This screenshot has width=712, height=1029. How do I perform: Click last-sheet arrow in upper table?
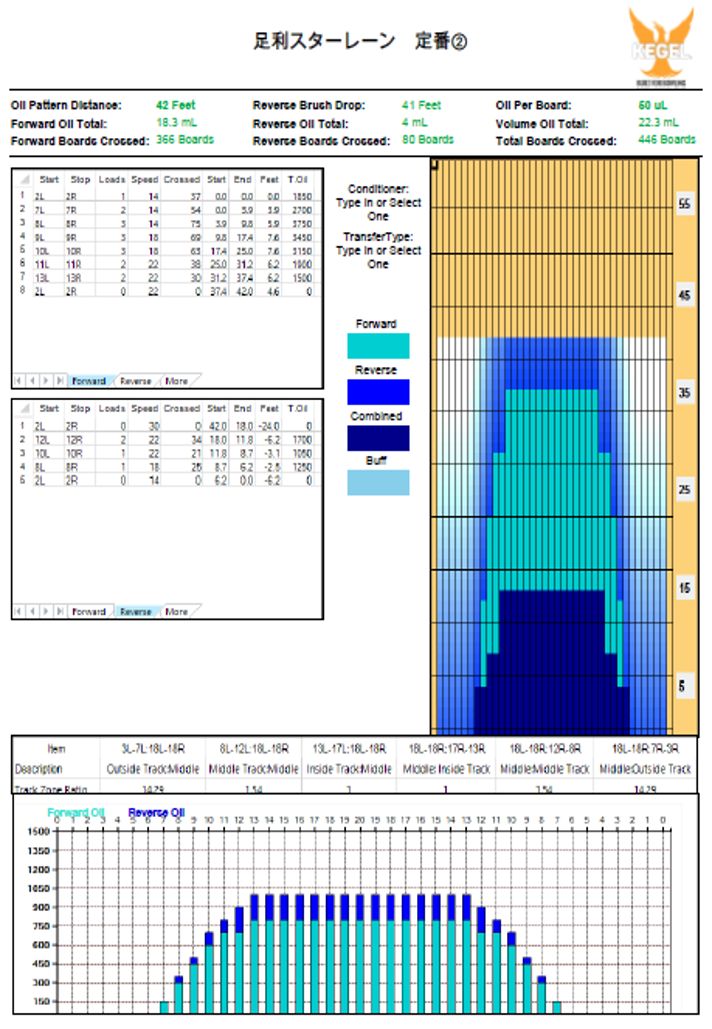60,381
